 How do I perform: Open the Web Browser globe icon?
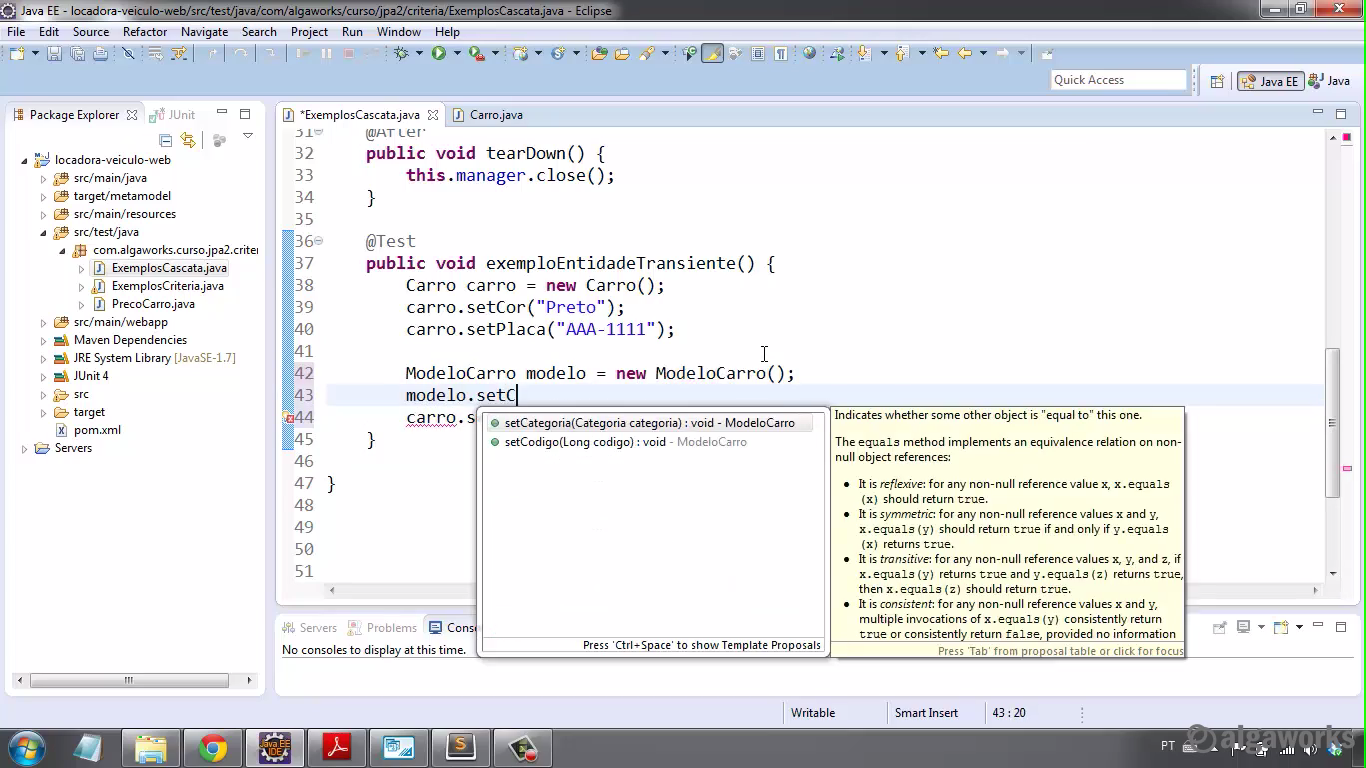coord(810,53)
